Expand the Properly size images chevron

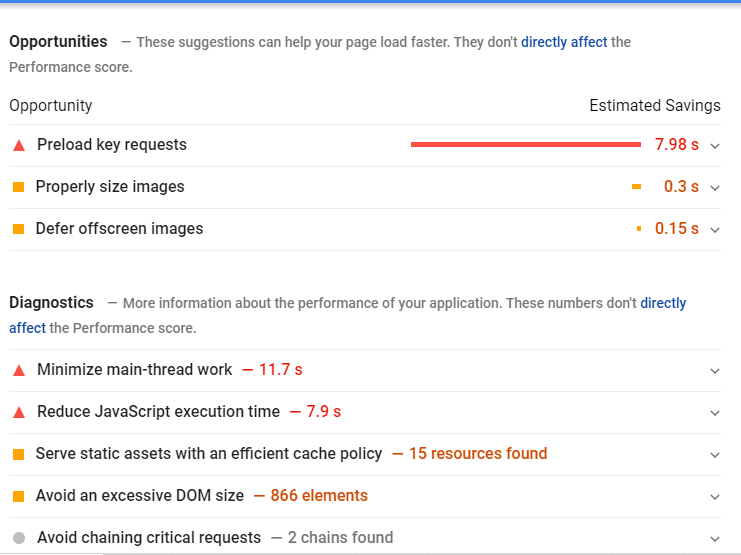pos(715,188)
